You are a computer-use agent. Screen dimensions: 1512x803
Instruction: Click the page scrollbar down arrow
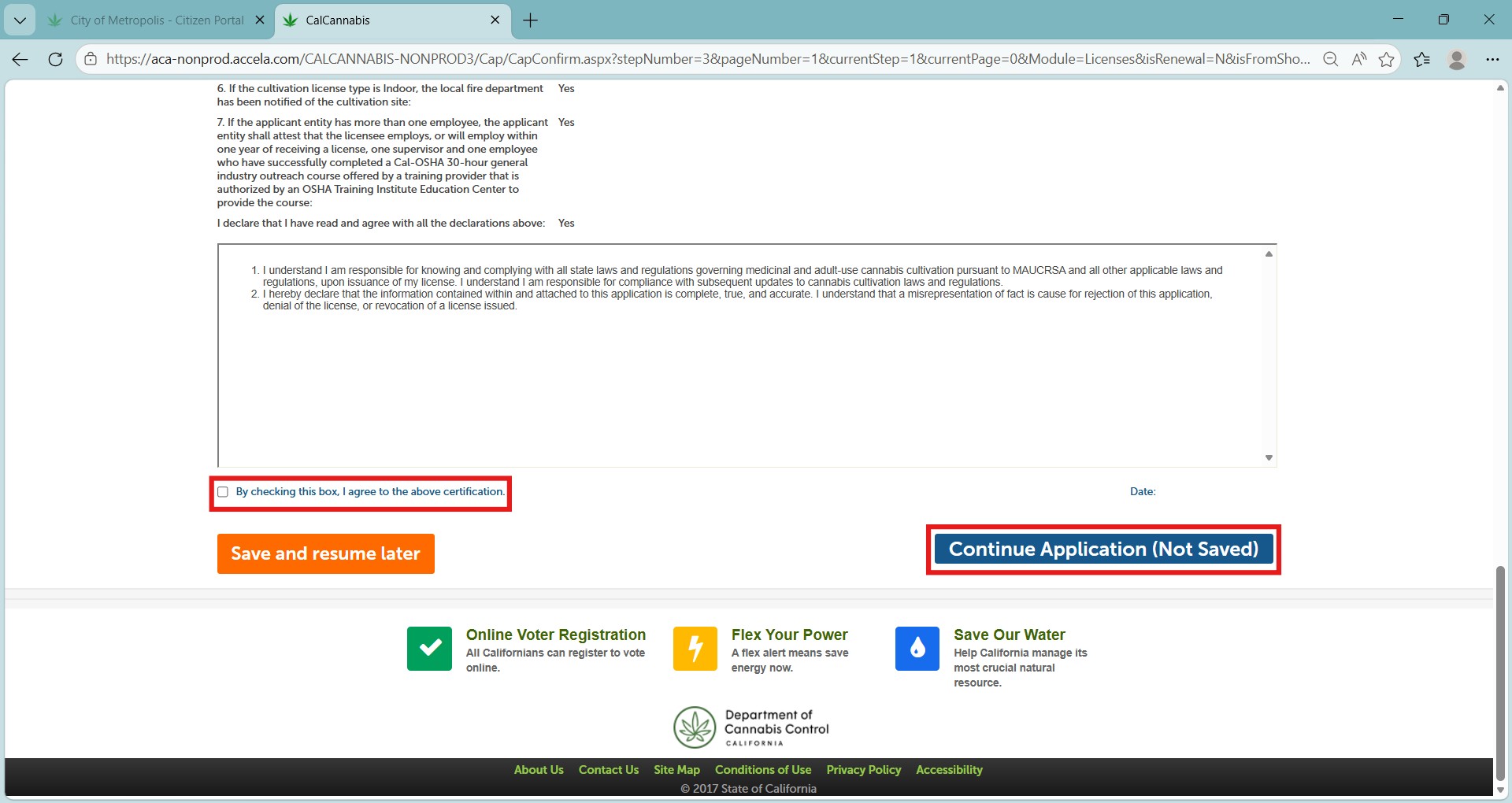[x=1500, y=790]
